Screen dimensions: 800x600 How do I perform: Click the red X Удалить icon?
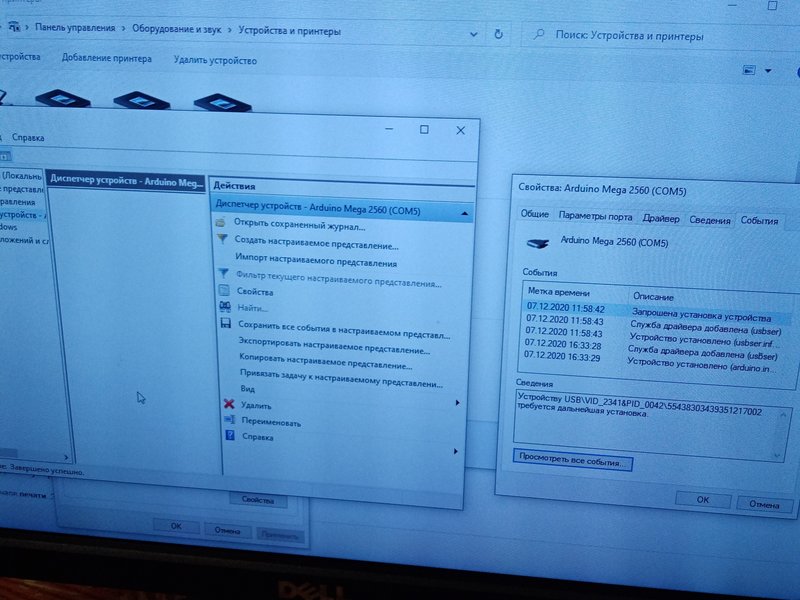pos(229,405)
